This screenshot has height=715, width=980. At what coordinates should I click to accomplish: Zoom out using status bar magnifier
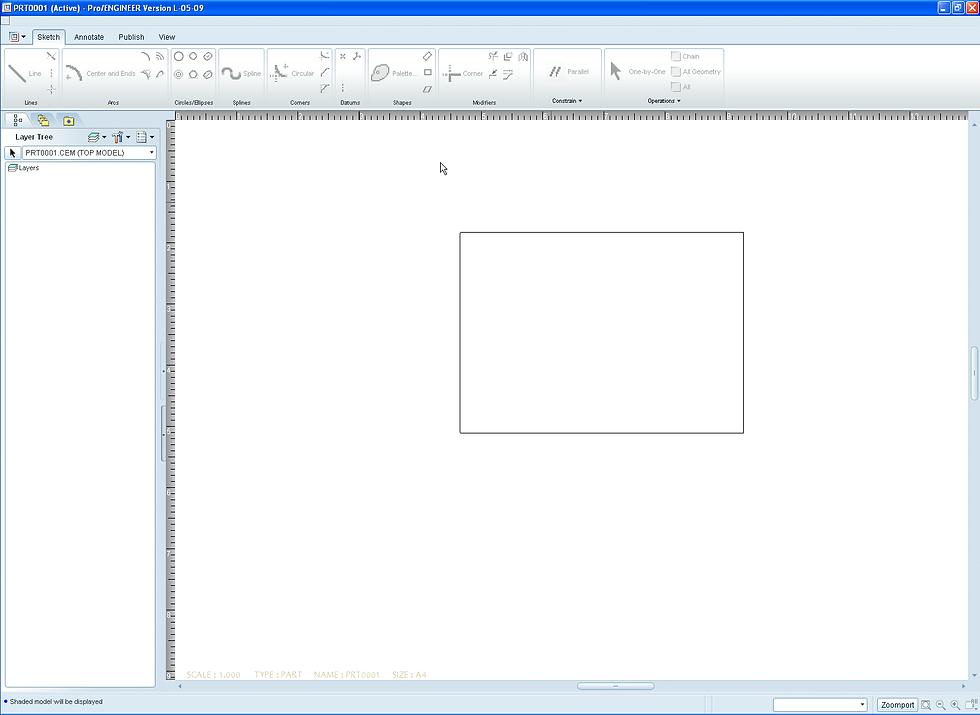click(941, 705)
